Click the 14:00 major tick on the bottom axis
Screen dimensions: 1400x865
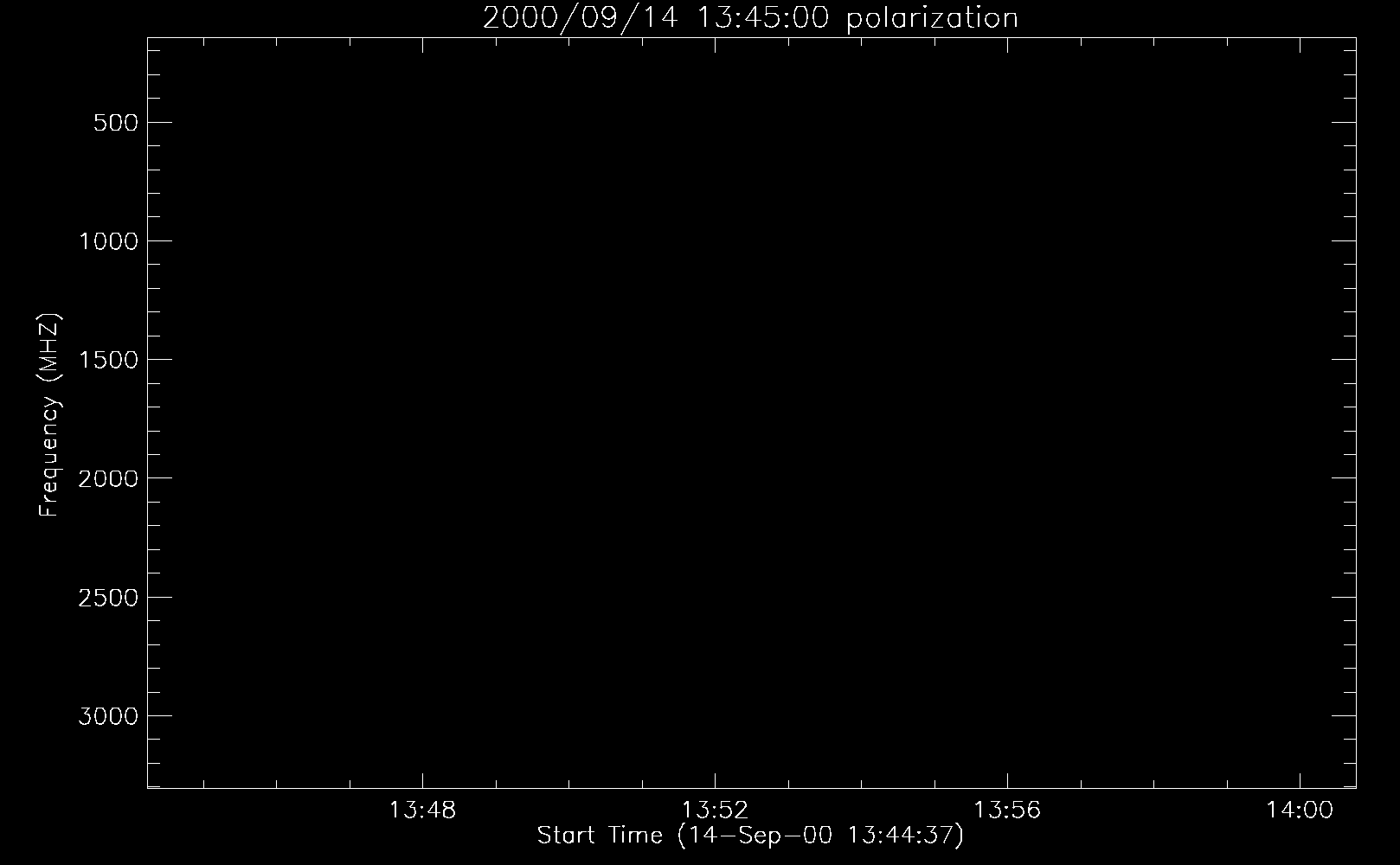coord(1300,780)
